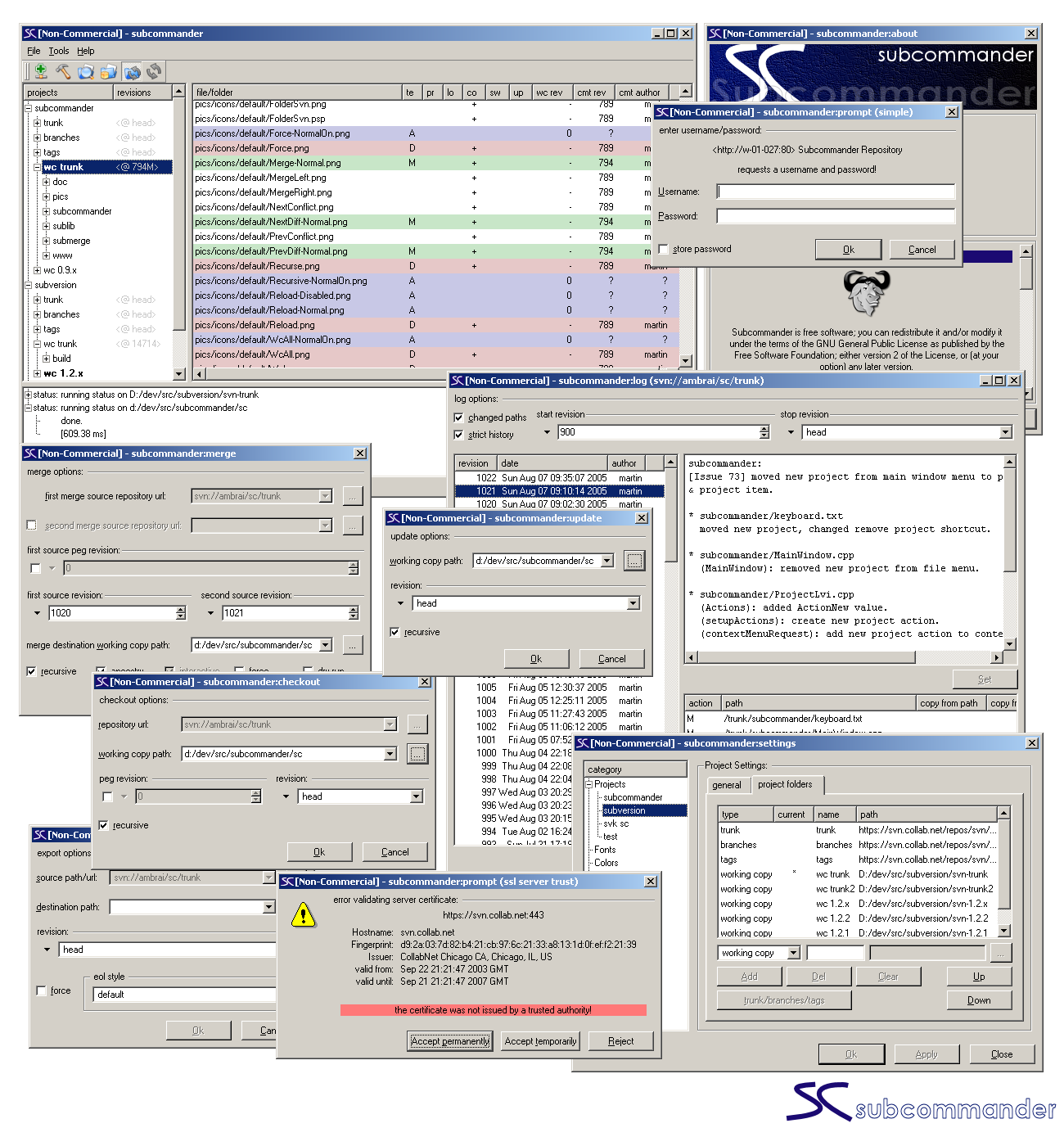Image resolution: width=1064 pixels, height=1146 pixels.
Task: Uncheck strict history in log options
Action: [x=458, y=435]
